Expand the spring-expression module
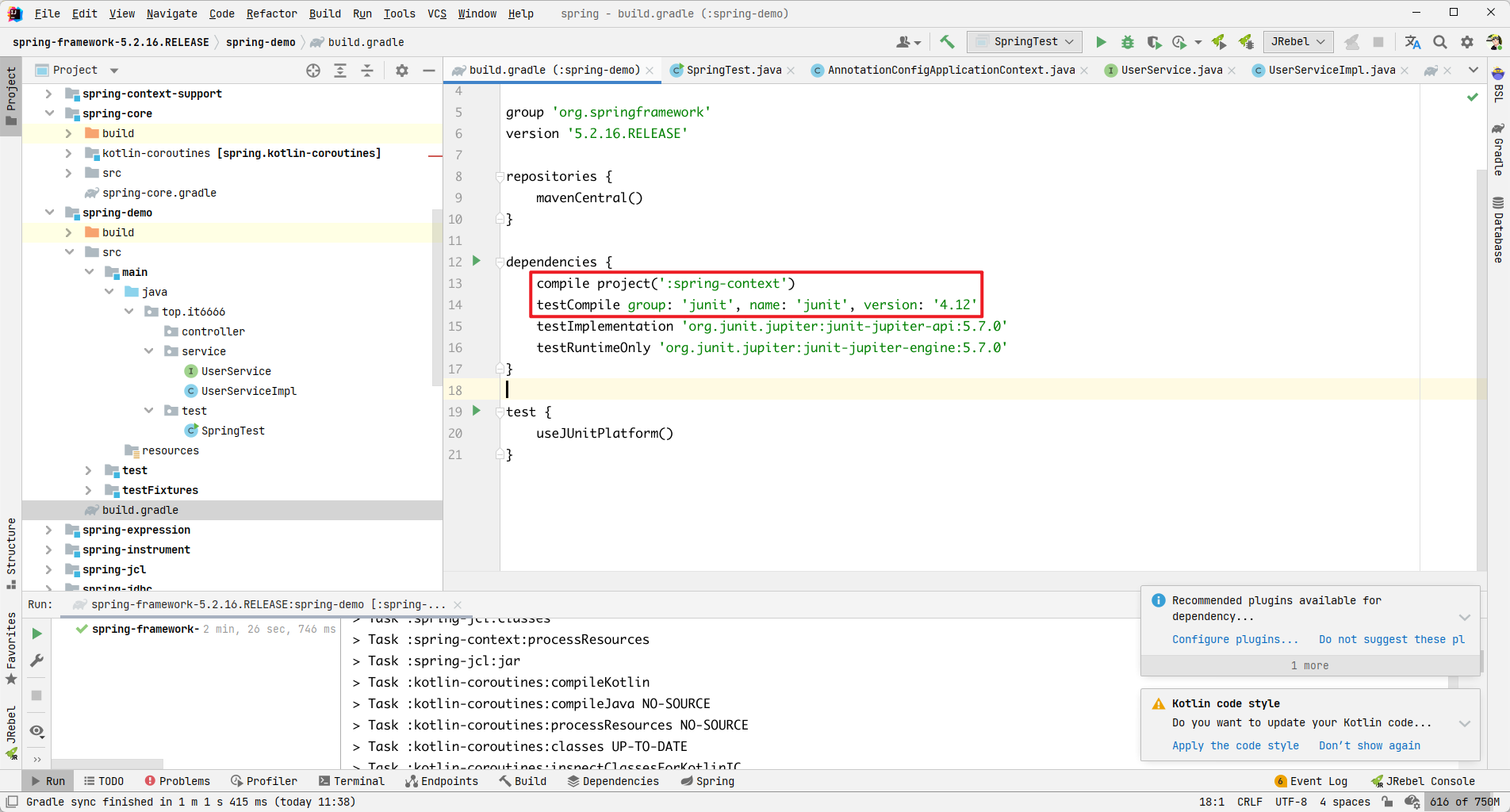Screen dimensions: 1510x812 point(49,530)
